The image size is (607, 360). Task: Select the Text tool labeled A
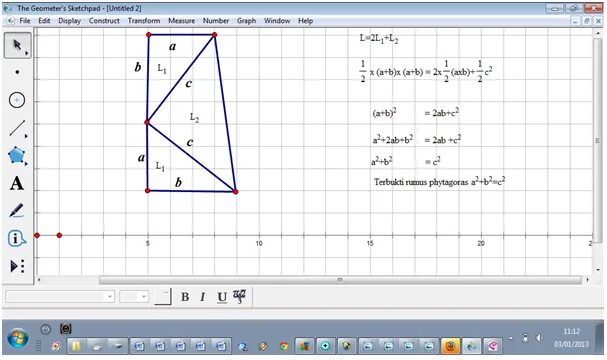coord(17,183)
